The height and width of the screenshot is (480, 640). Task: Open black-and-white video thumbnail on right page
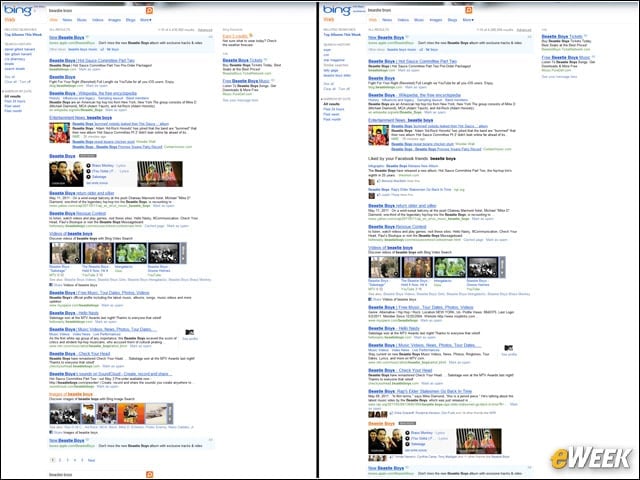click(x=482, y=267)
